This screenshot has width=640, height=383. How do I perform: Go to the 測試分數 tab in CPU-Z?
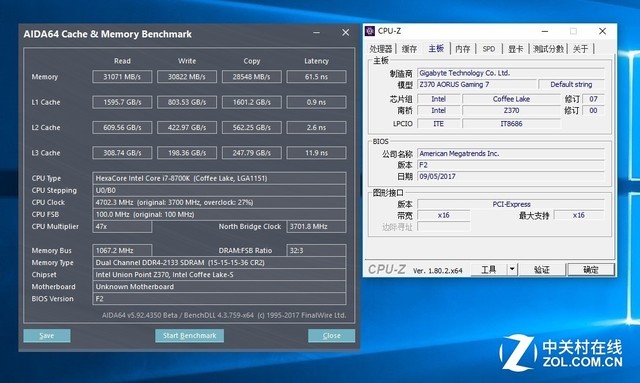[548, 49]
